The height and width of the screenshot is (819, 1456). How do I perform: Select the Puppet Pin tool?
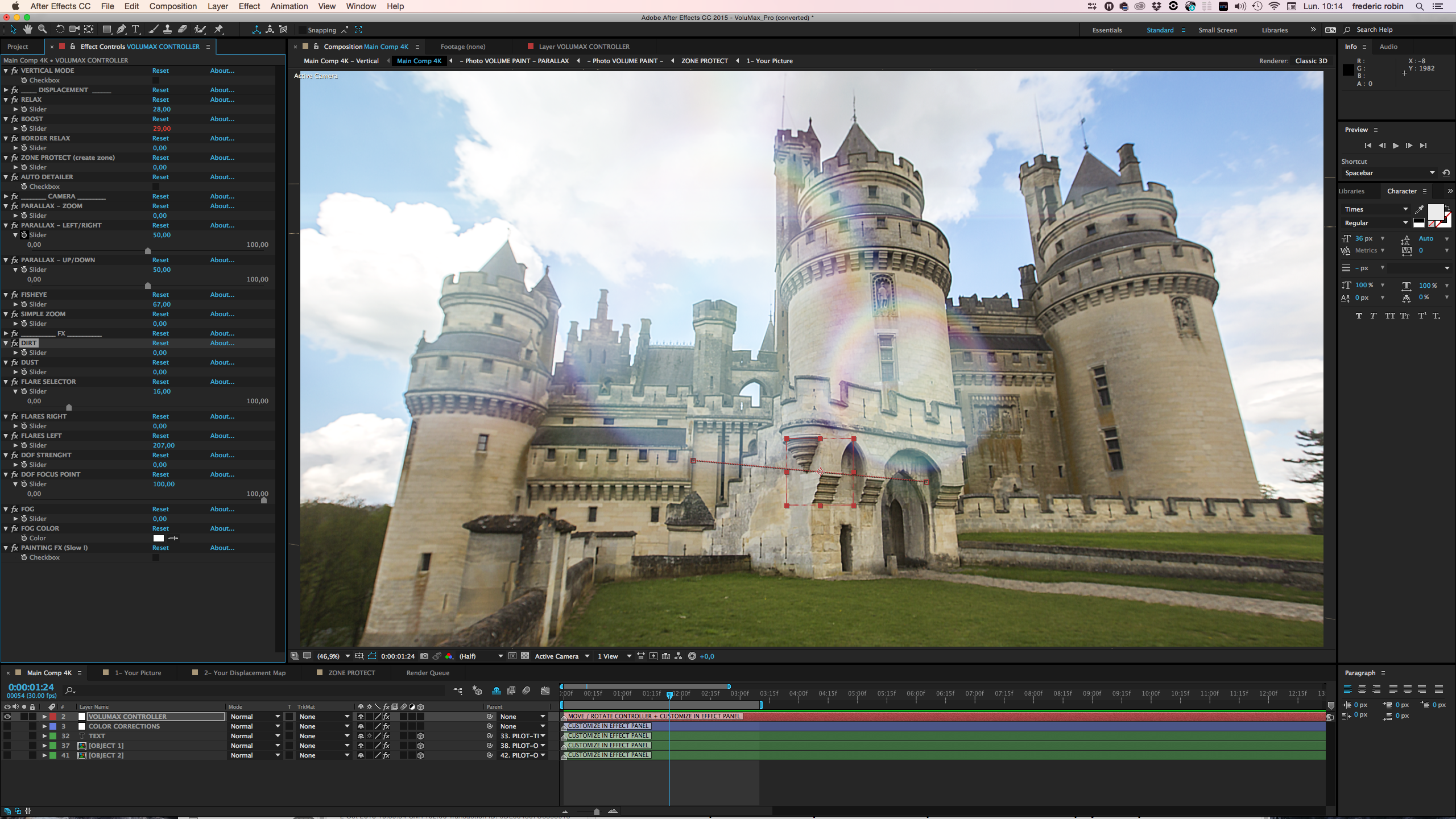click(218, 29)
